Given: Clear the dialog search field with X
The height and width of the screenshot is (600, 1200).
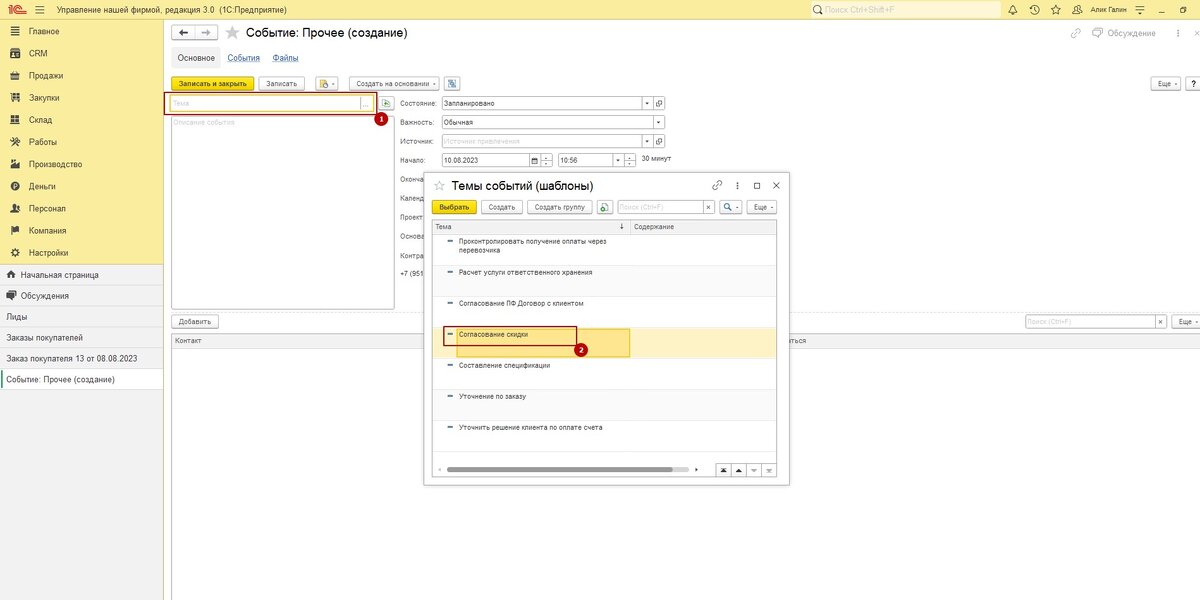Looking at the screenshot, I should [x=708, y=207].
